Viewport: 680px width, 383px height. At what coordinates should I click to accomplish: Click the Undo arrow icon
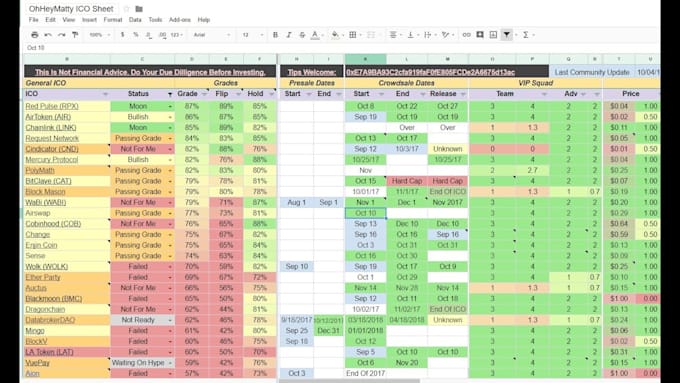[48, 35]
